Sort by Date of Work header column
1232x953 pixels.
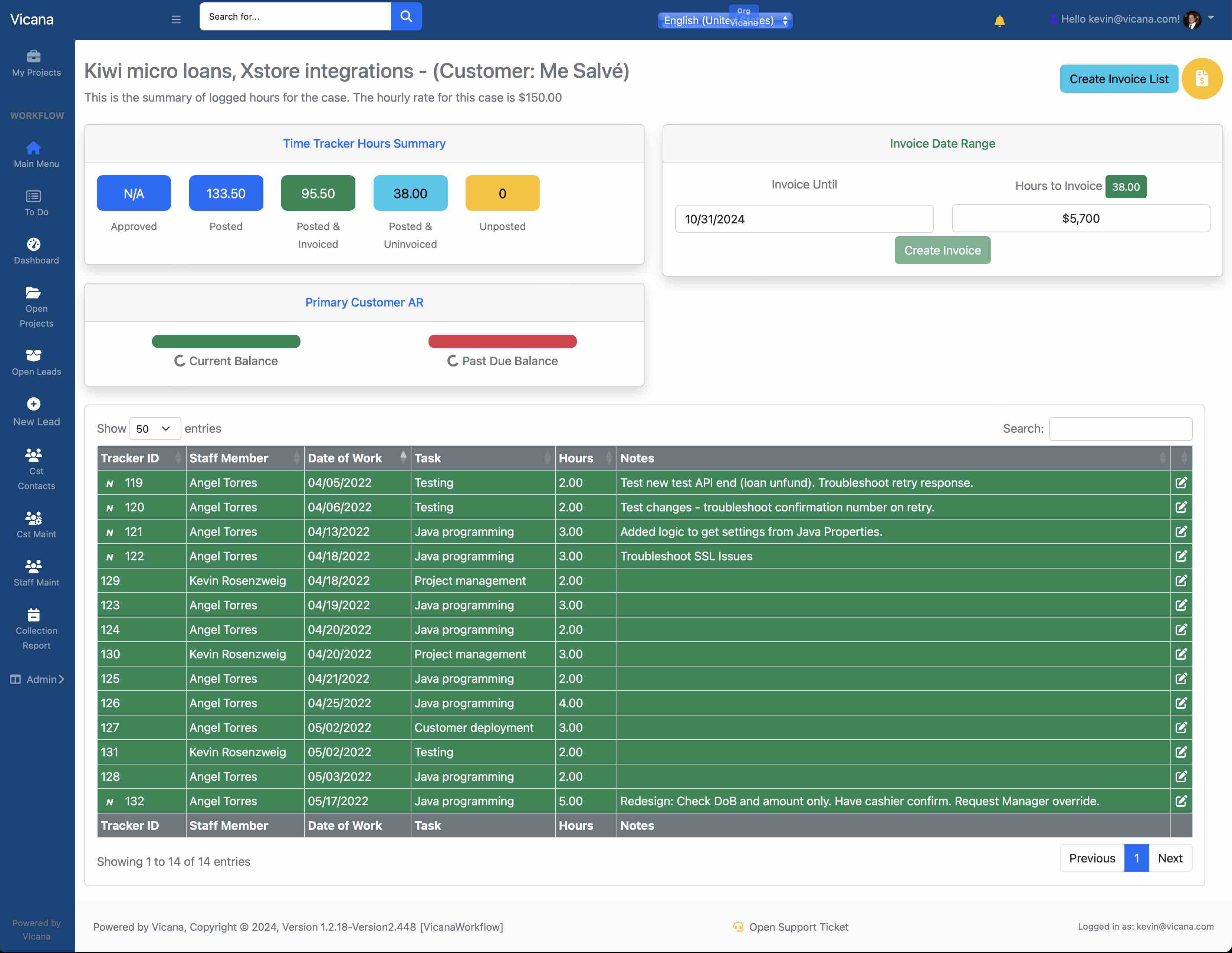point(357,458)
